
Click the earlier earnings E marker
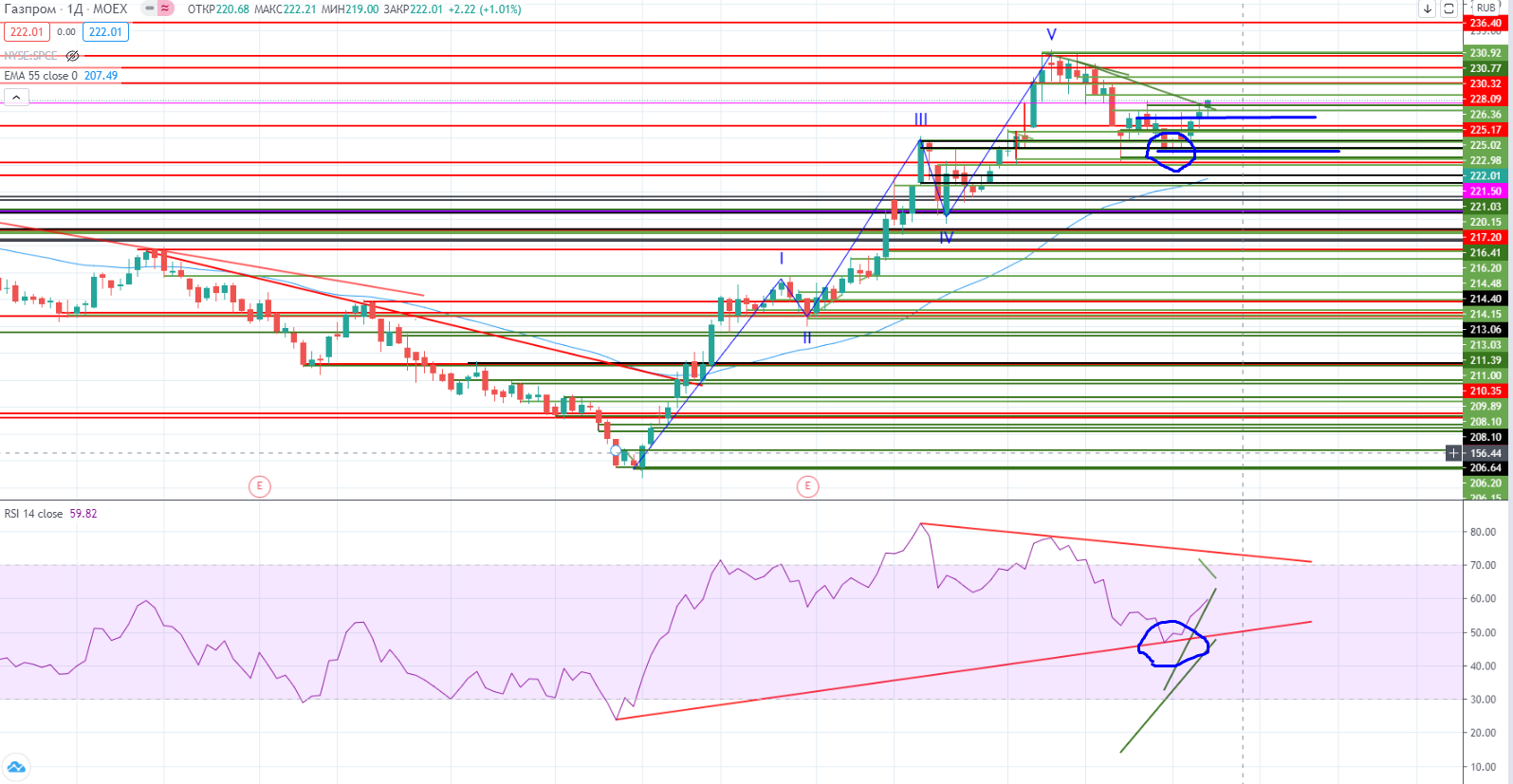259,486
